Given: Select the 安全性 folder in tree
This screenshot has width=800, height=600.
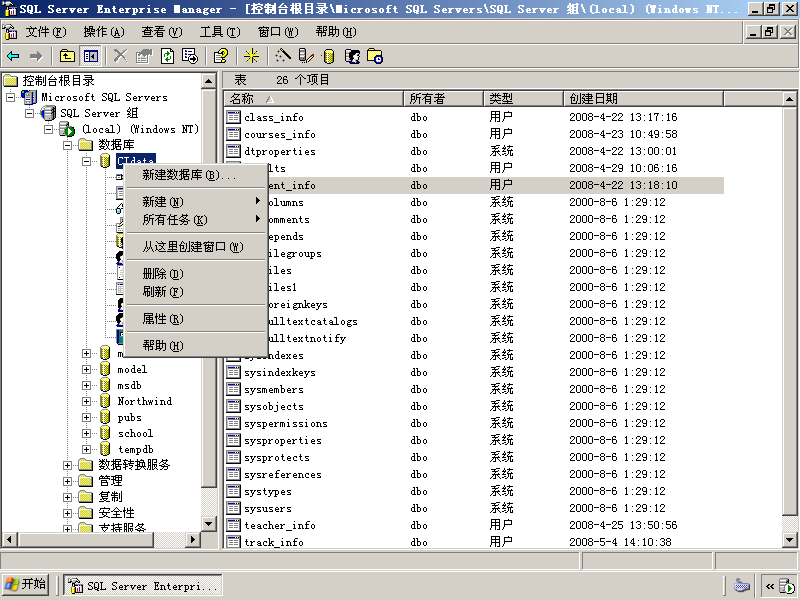Looking at the screenshot, I should tap(116, 513).
